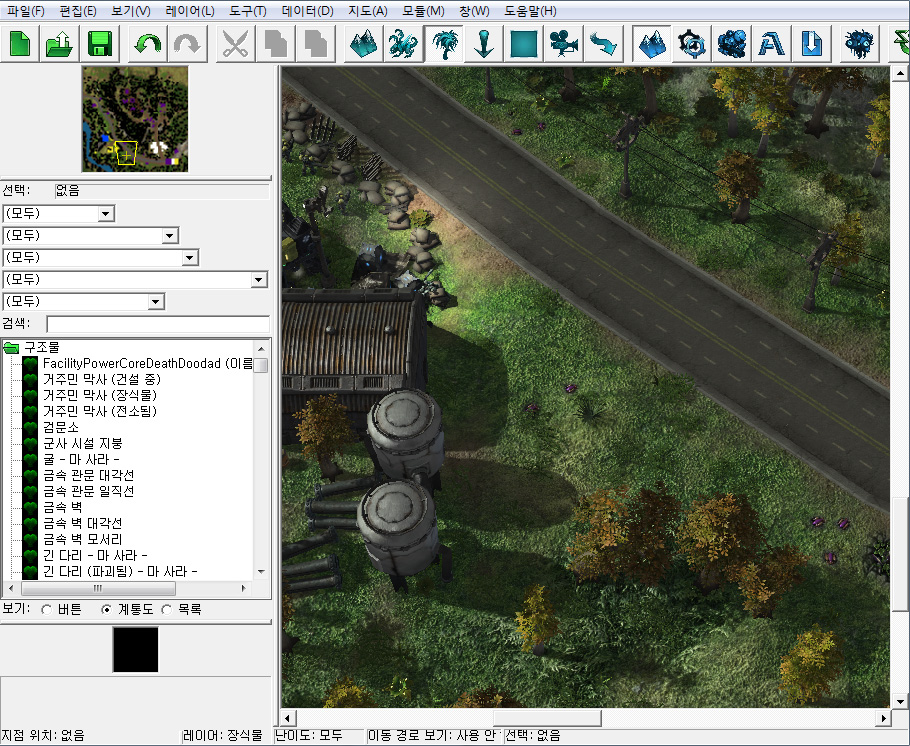Select 검문소 doodad item
This screenshot has height=746, width=910.
60,427
